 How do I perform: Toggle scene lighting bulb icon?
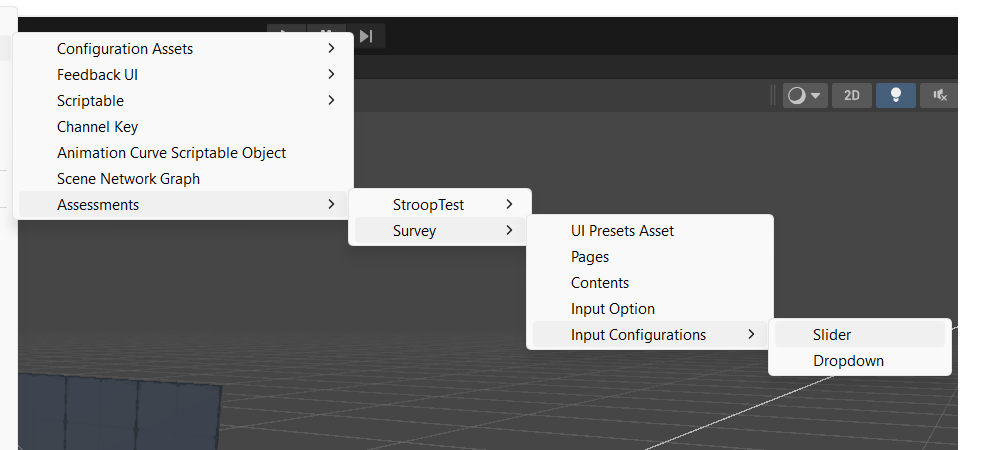[896, 96]
